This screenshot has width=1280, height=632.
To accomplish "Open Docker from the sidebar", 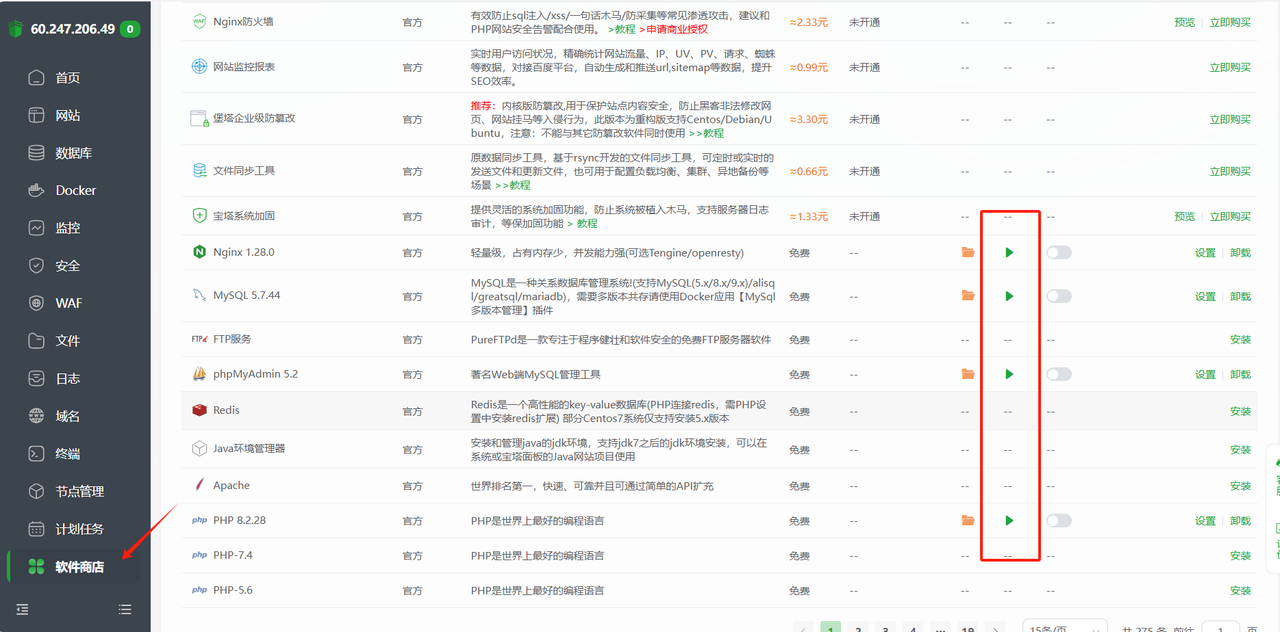I will 75,190.
